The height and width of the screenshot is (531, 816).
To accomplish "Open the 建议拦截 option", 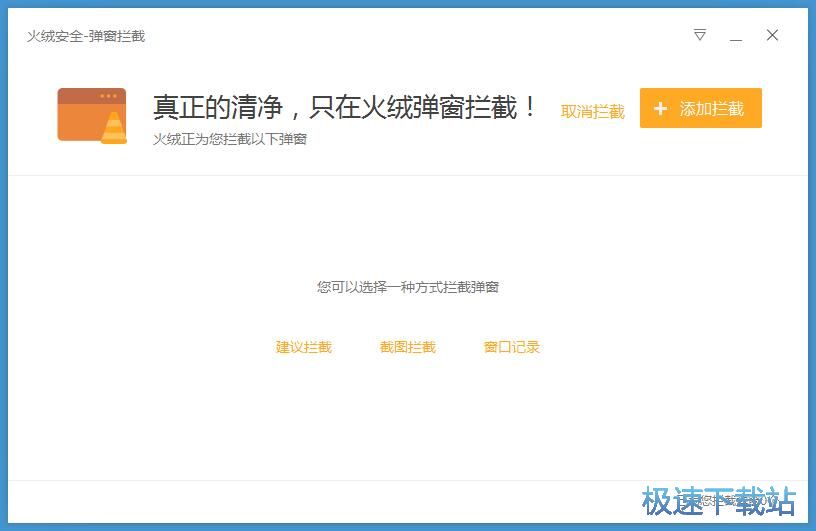I will coord(303,347).
